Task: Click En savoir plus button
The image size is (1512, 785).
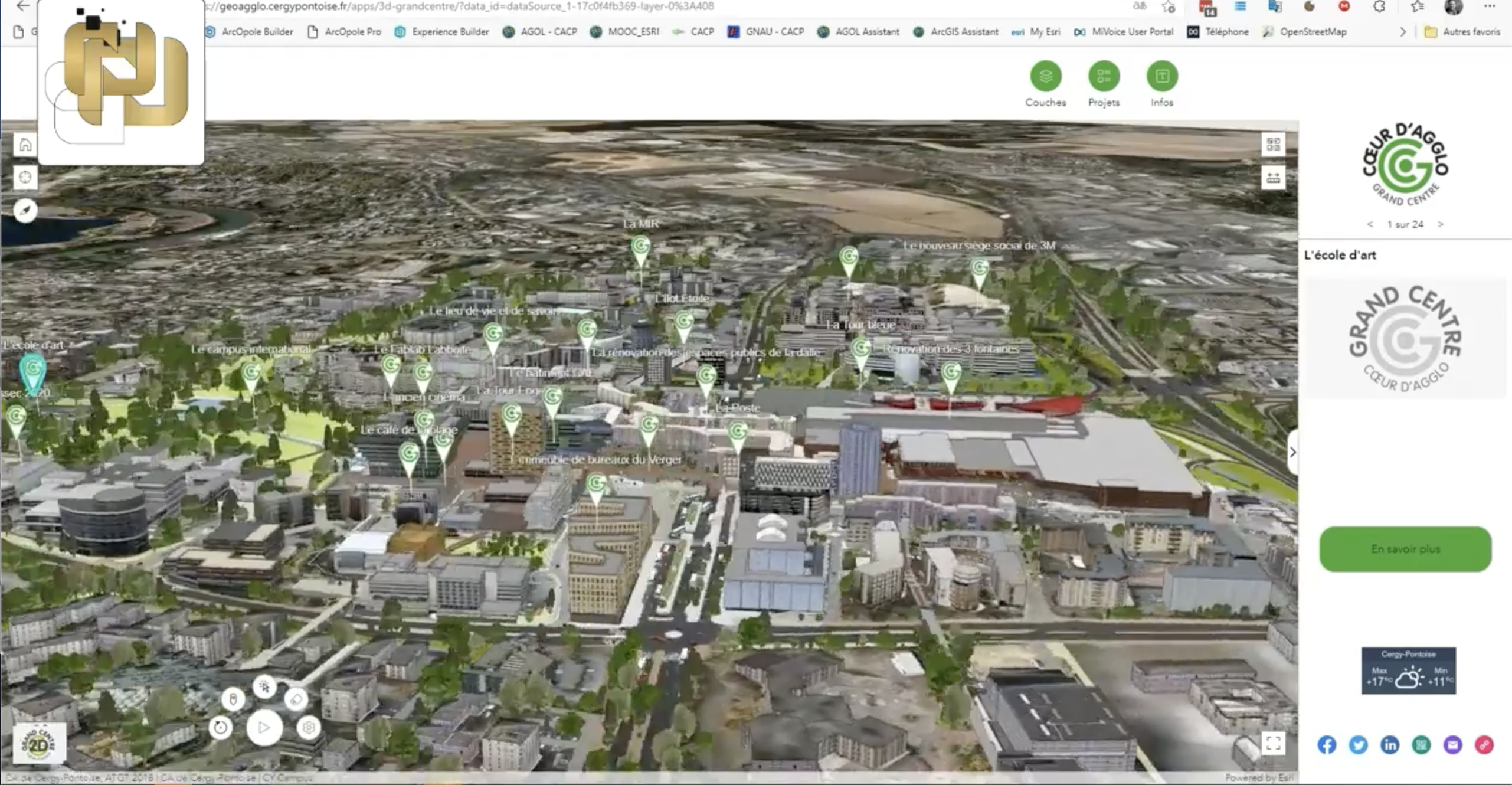Action: pyautogui.click(x=1405, y=549)
